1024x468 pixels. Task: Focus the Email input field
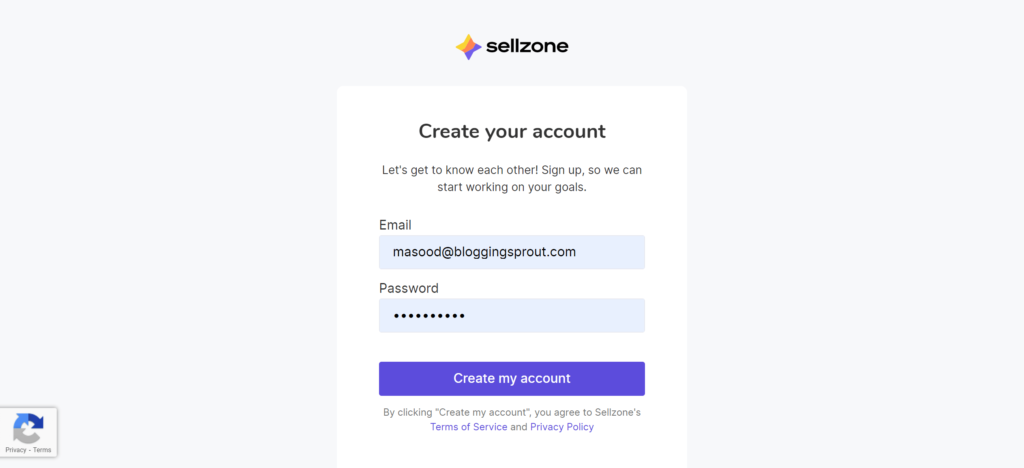coord(512,252)
